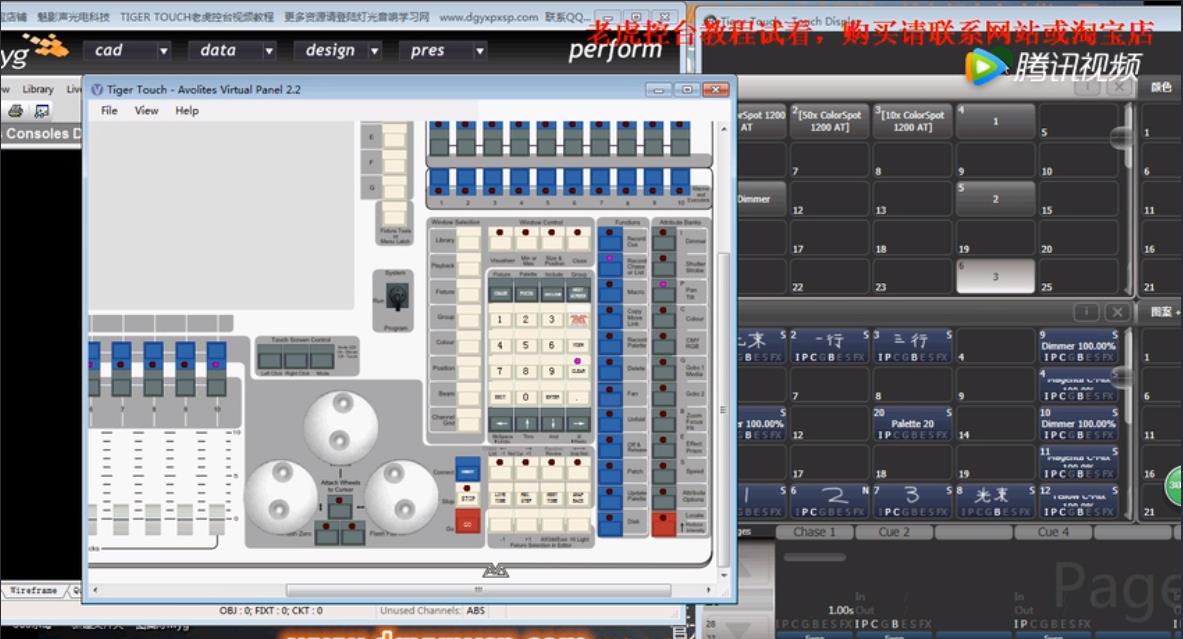Select the 10x ColorSpot 1200 AT group

point(913,121)
